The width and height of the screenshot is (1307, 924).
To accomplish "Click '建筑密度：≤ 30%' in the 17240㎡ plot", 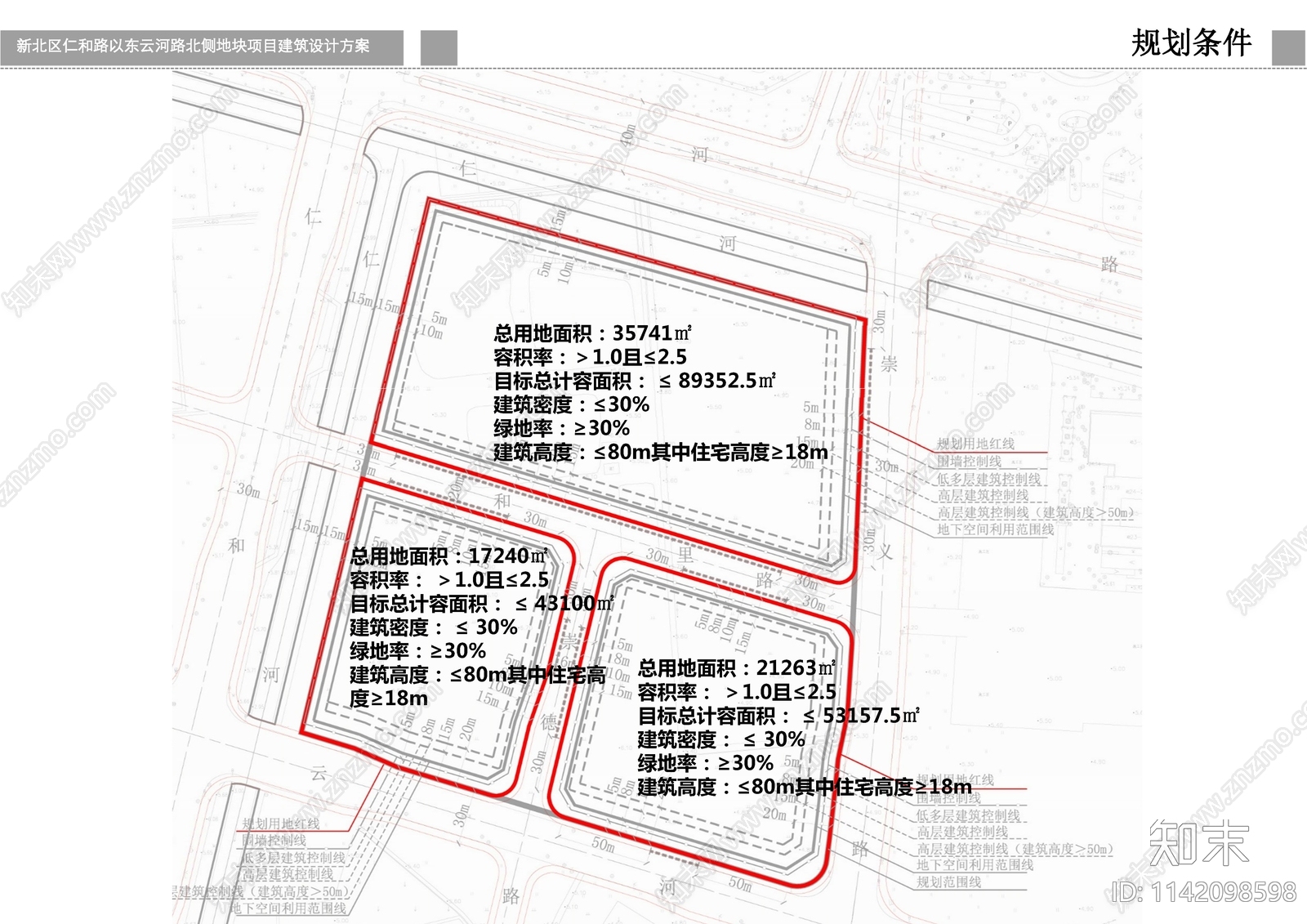I will tap(434, 627).
